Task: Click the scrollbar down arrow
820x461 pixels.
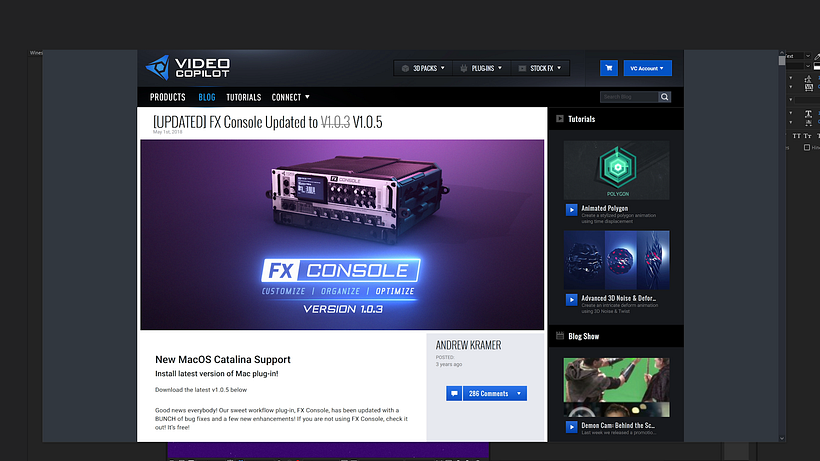Action: pyautogui.click(x=782, y=439)
